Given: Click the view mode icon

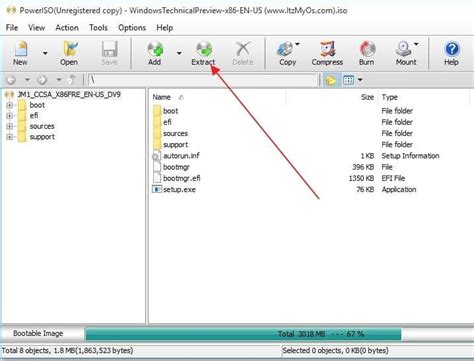Looking at the screenshot, I should (348, 80).
